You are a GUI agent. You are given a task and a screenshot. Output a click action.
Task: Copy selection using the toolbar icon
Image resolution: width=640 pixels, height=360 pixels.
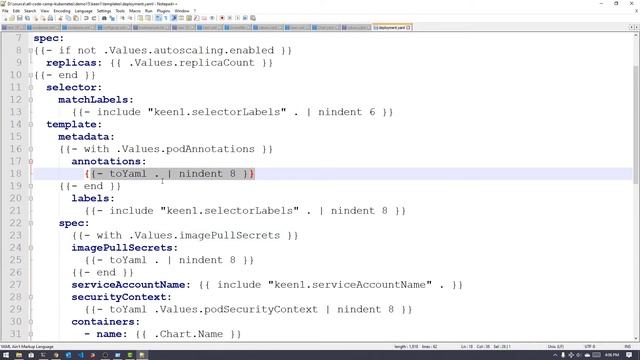point(68,18)
